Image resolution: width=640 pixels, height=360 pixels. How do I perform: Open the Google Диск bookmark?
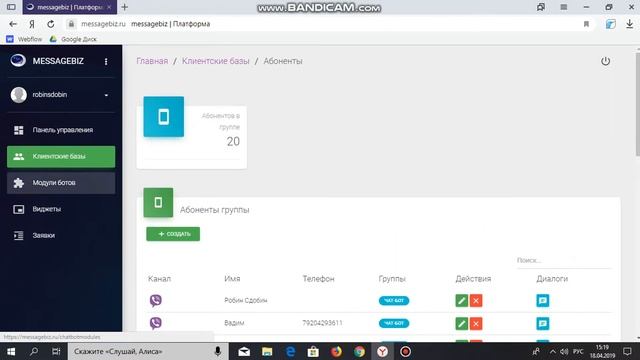pyautogui.click(x=73, y=39)
